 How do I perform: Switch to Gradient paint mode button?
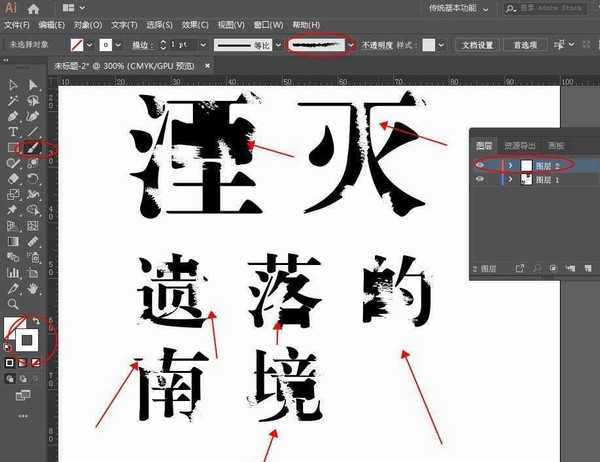click(23, 362)
